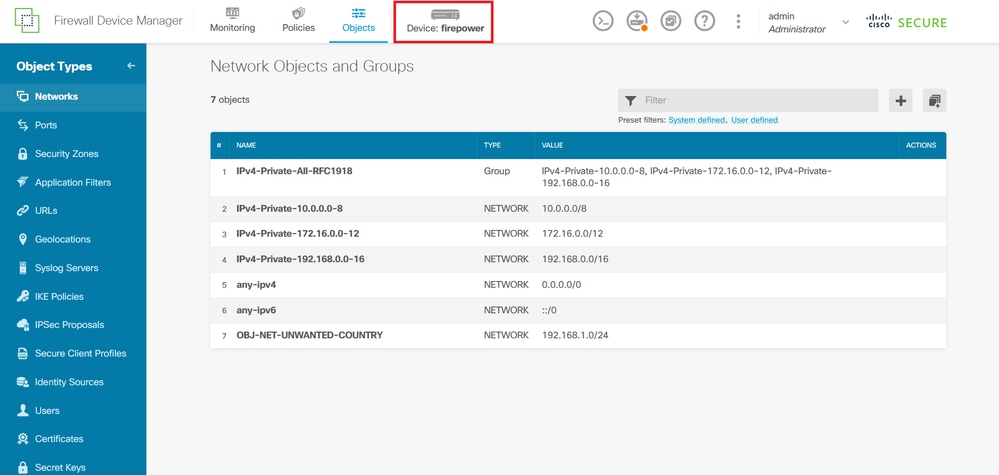Image resolution: width=999 pixels, height=475 pixels.
Task: Select Networks in the sidebar
Action: pyautogui.click(x=73, y=97)
